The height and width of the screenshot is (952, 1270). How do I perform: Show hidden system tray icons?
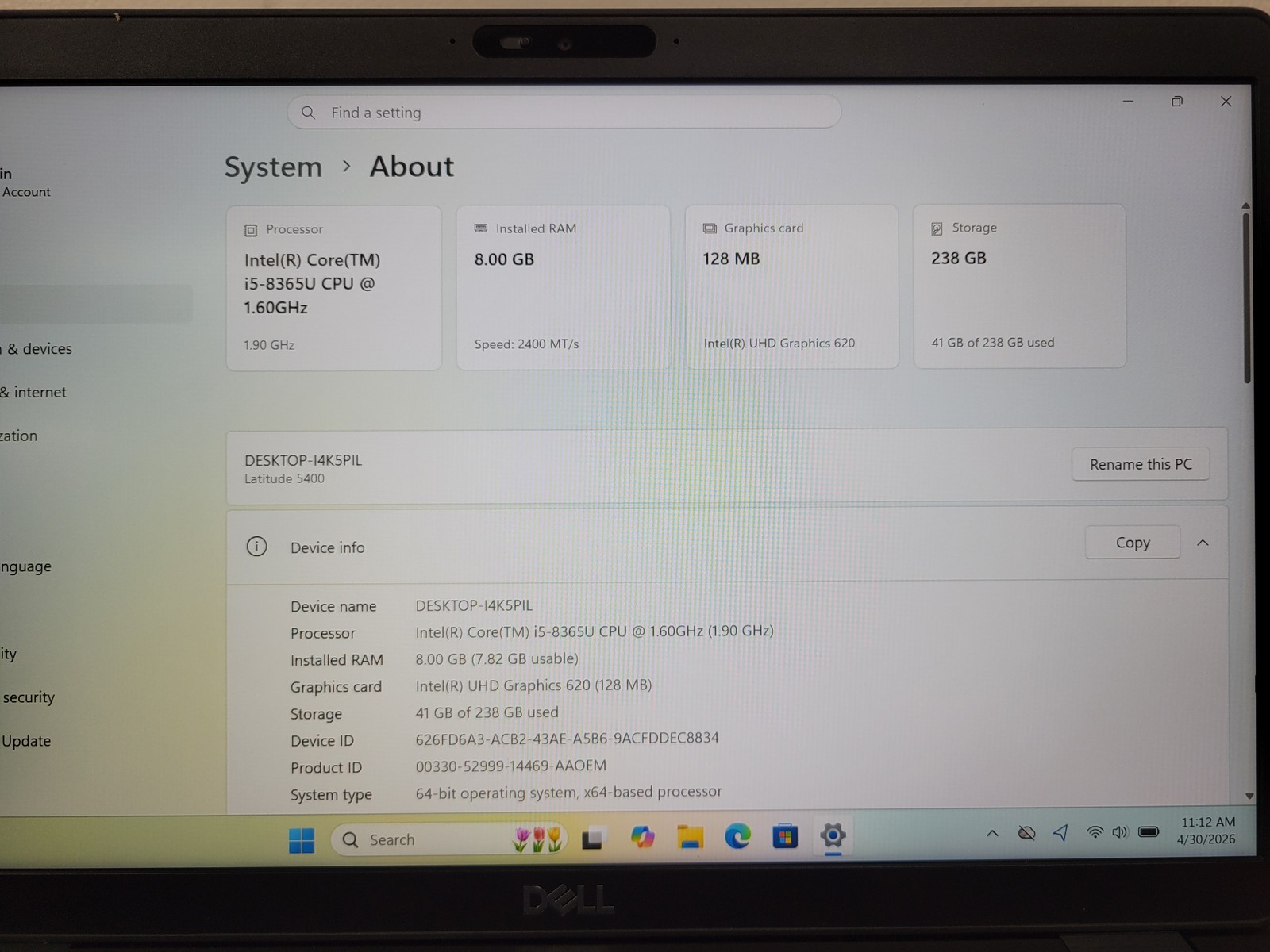[x=992, y=833]
